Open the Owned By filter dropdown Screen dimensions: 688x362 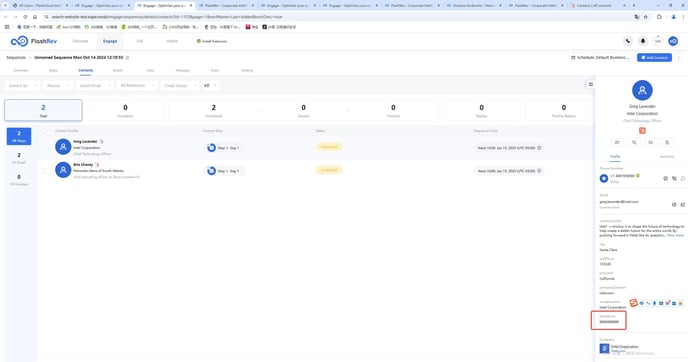(22, 86)
